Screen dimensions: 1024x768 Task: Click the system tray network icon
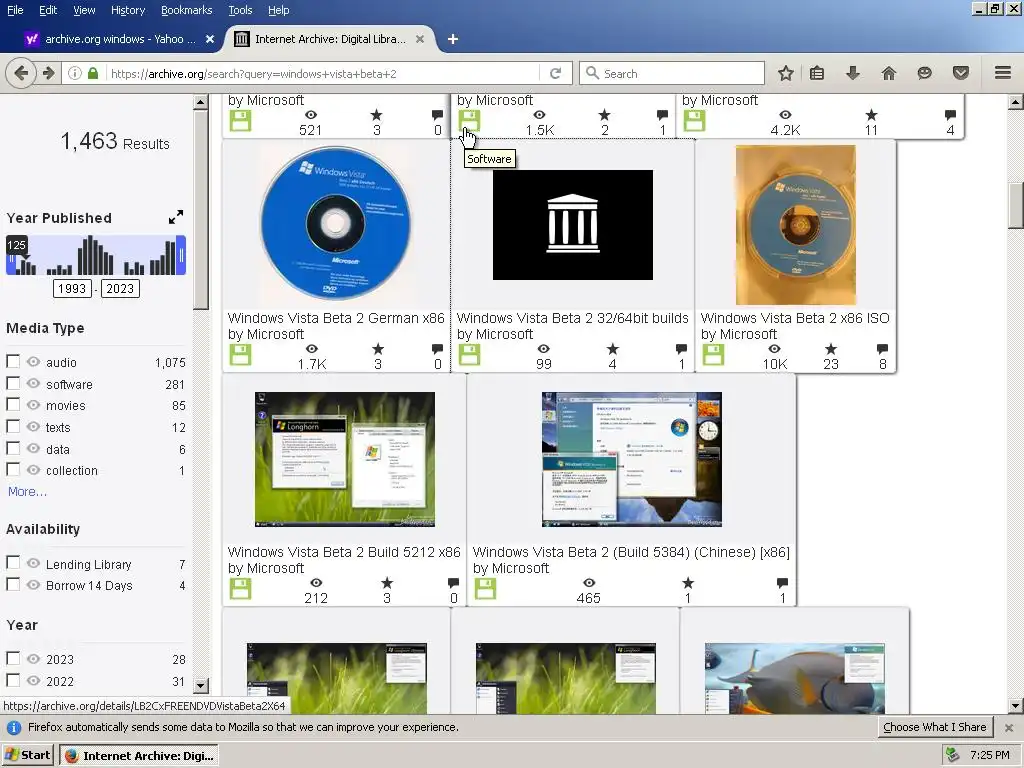point(953,755)
